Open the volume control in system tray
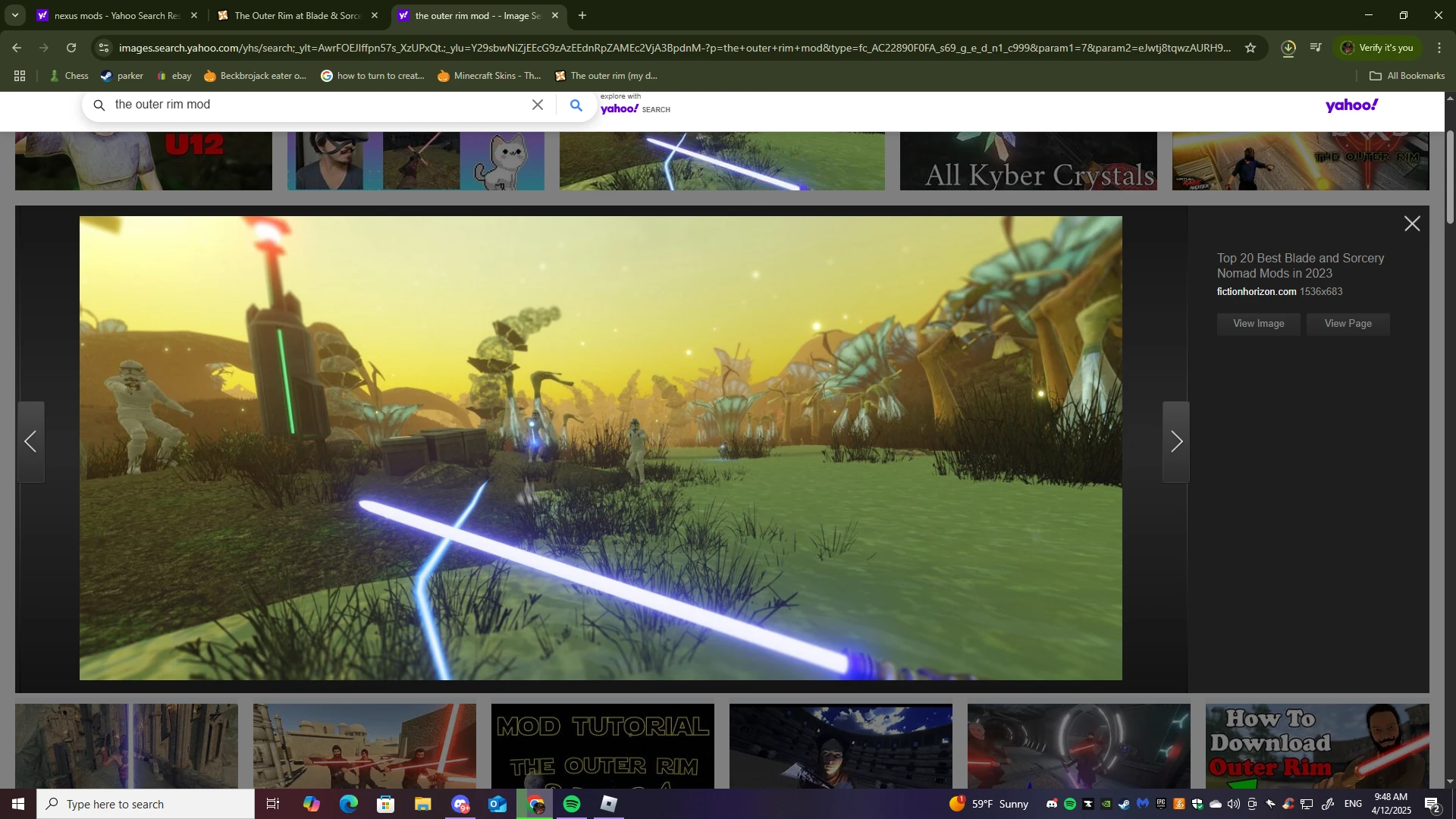This screenshot has height=819, width=1456. tap(1234, 804)
